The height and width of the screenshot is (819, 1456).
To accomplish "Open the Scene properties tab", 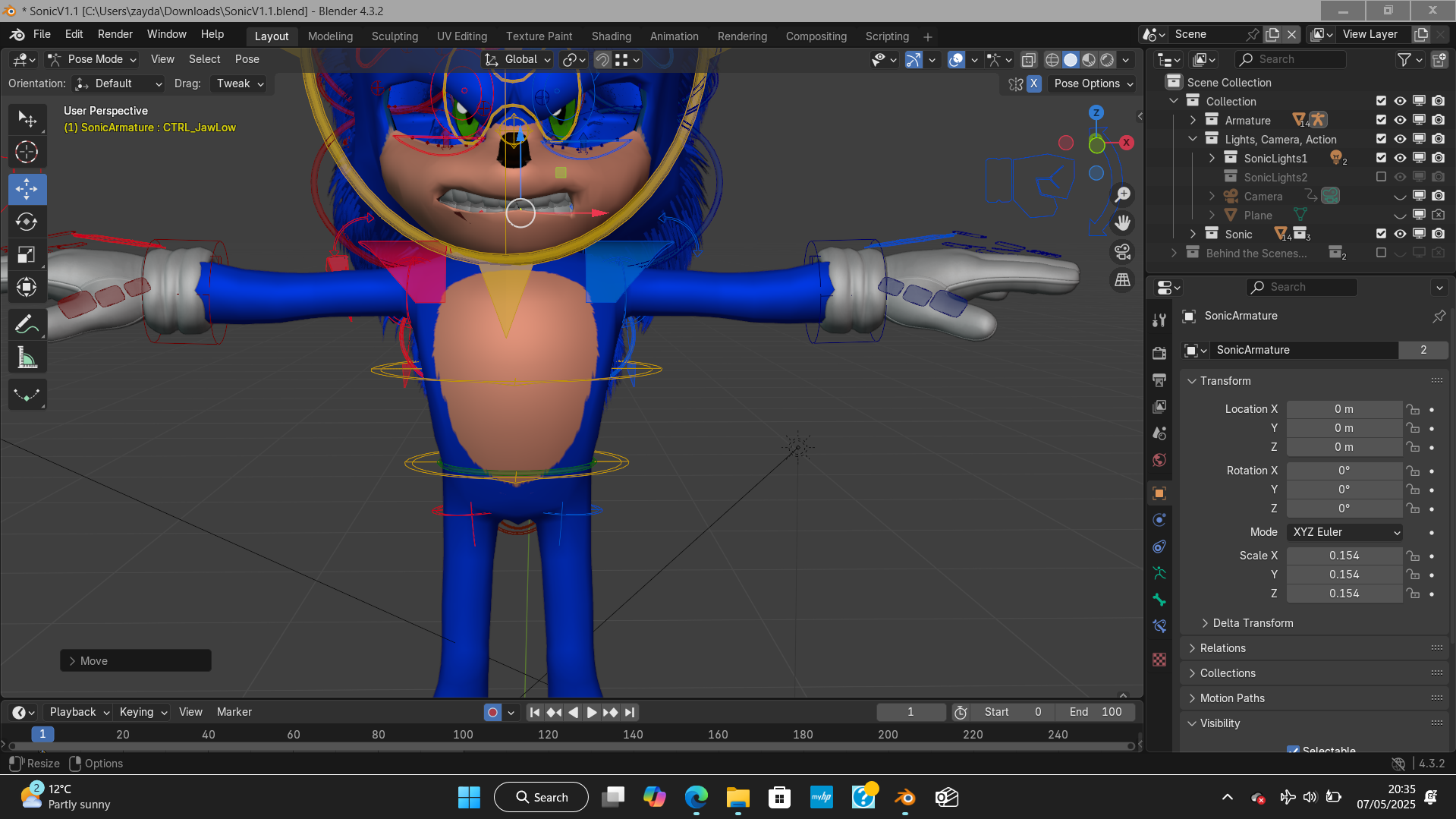I will (x=1159, y=433).
